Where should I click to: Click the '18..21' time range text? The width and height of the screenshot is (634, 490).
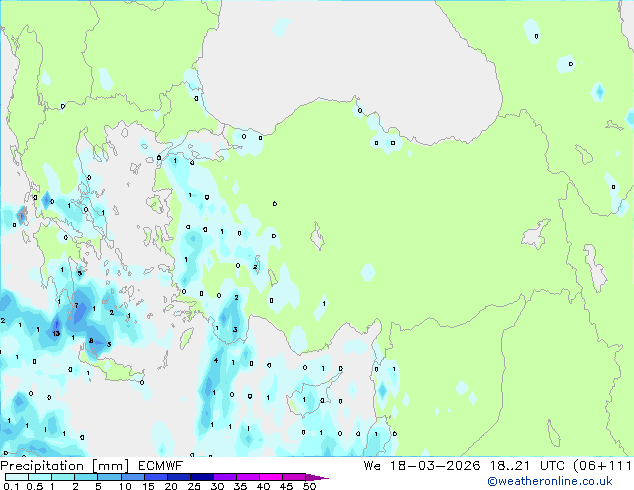pos(509,466)
